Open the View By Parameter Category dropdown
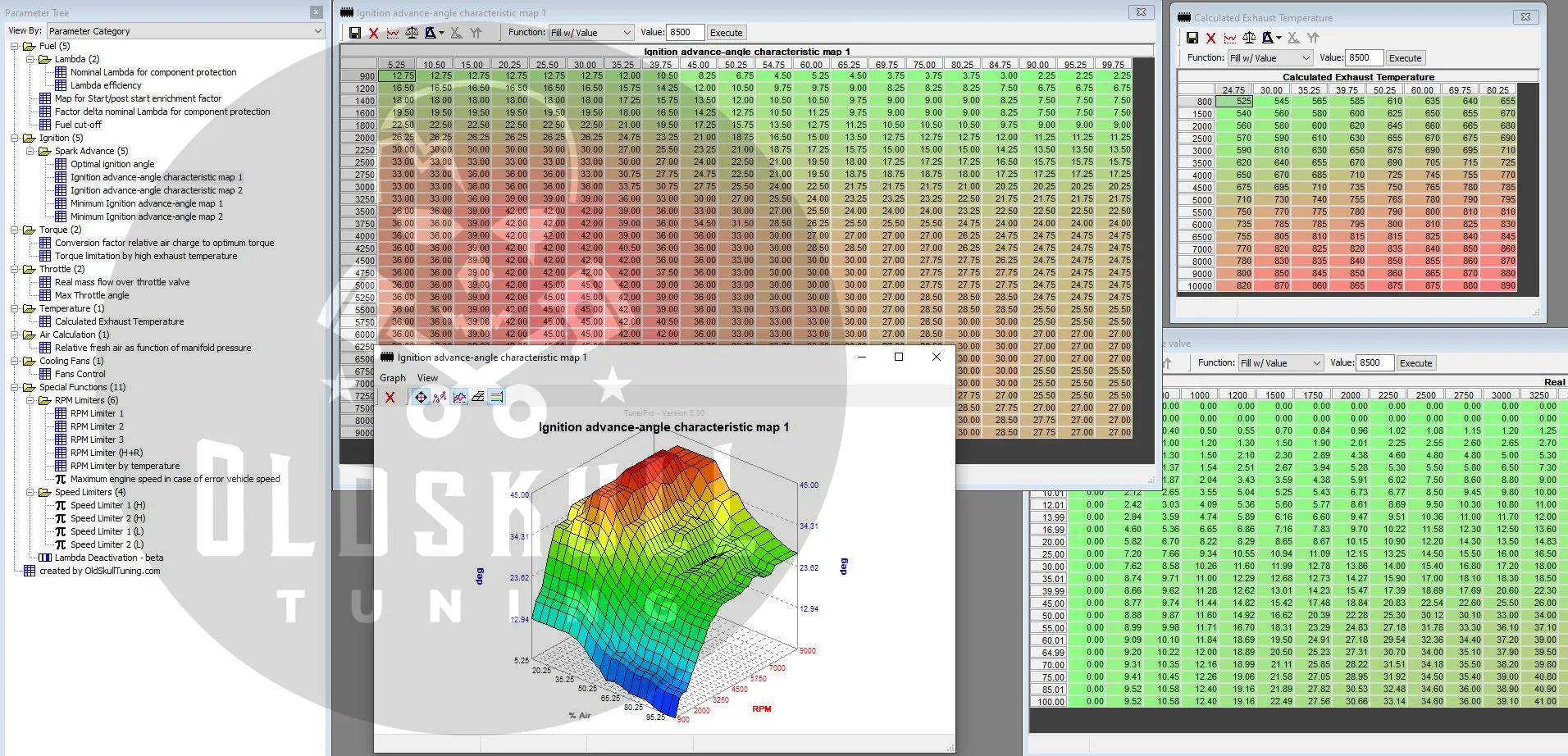Screen dimensions: 1568x756 (x=185, y=31)
